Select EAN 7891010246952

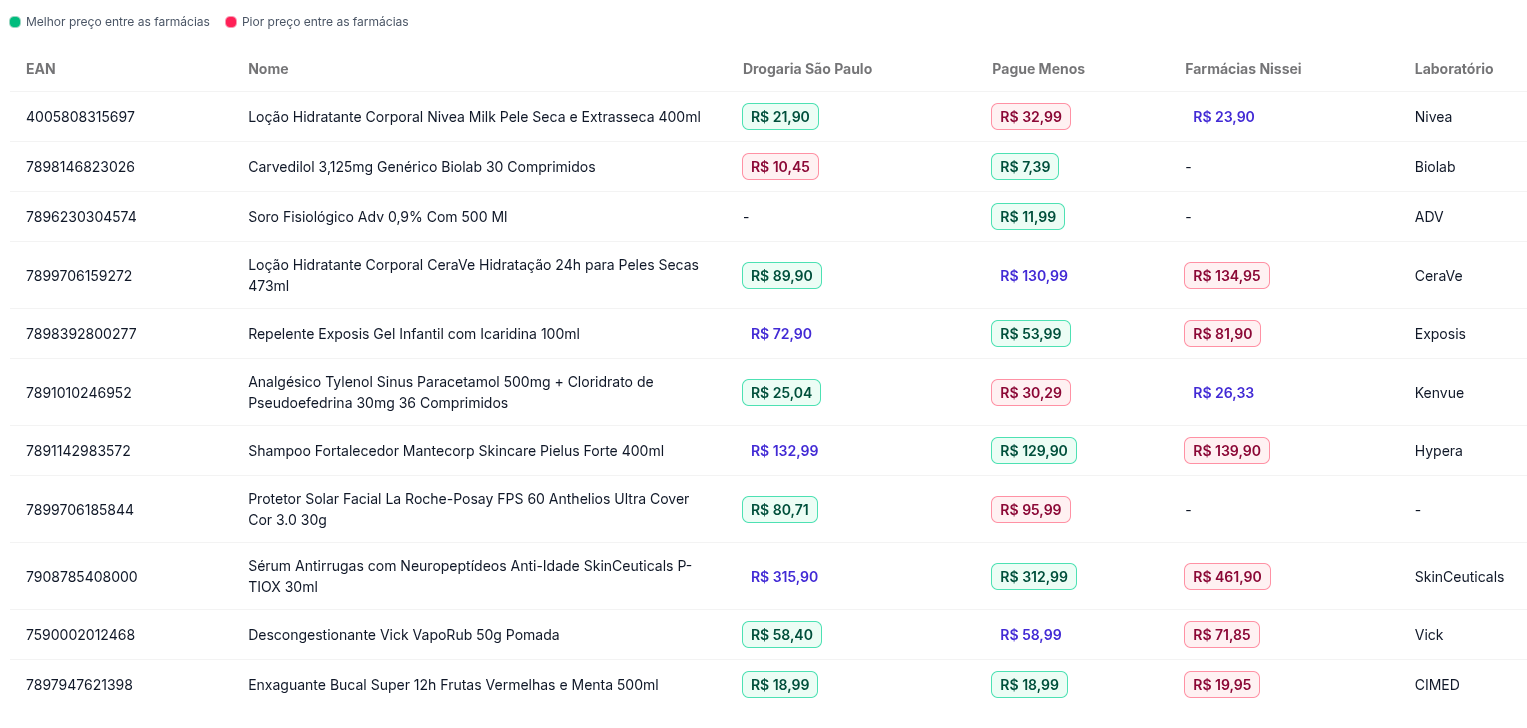[x=79, y=393]
